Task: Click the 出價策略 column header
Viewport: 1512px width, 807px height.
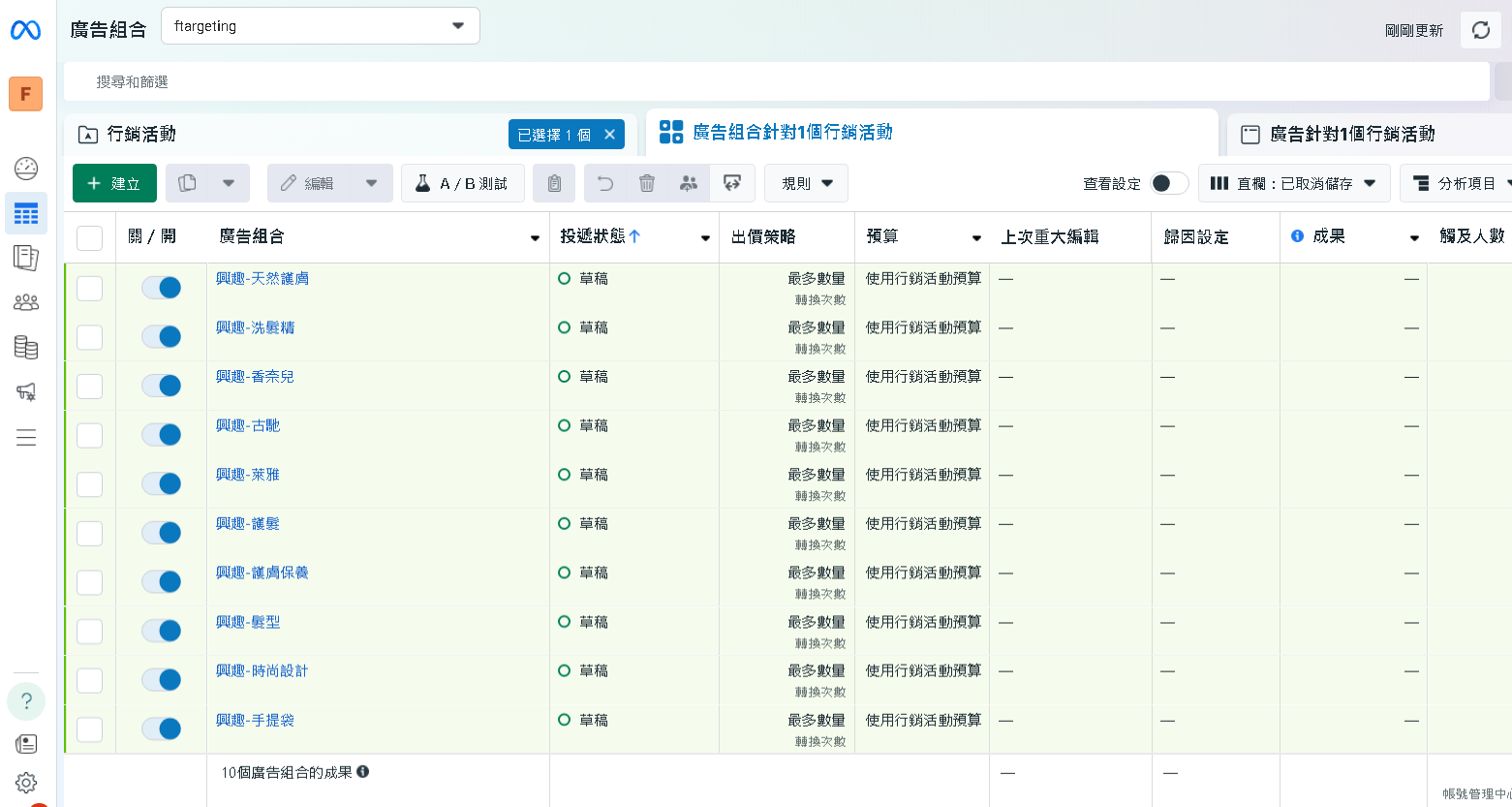Action: click(763, 236)
